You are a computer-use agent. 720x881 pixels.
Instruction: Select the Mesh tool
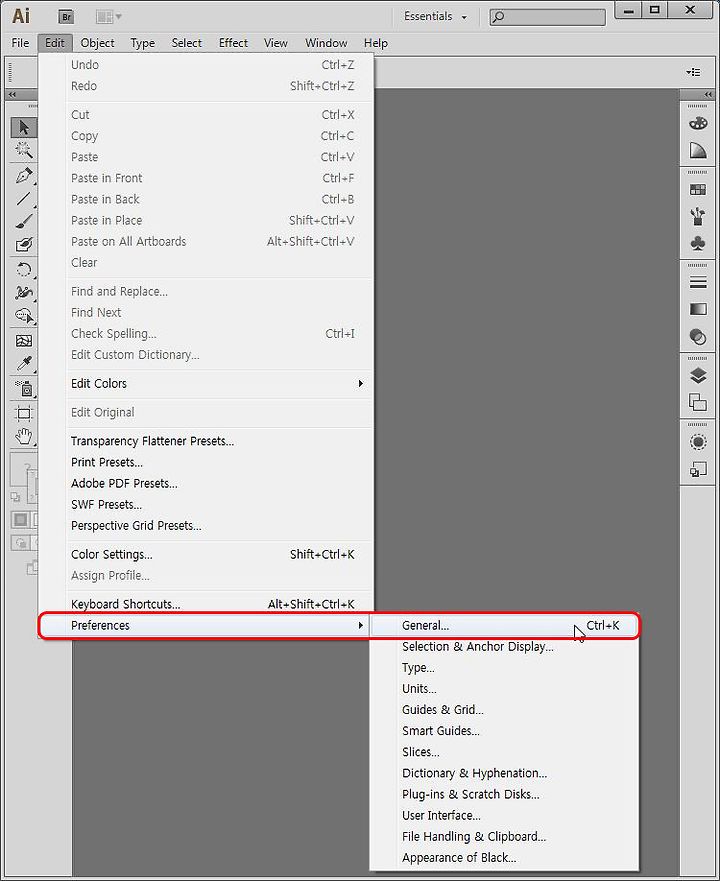point(24,340)
